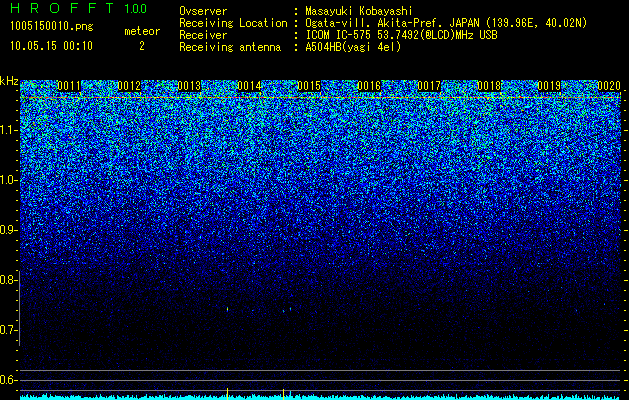The image size is (629, 400).
Task: Click the first yellow meteor tick on bottom strip
Action: tap(227, 393)
